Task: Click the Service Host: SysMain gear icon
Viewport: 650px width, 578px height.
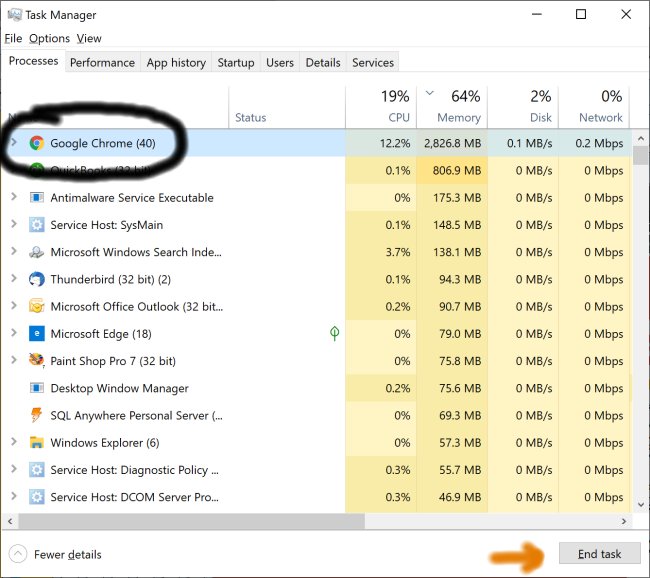Action: point(37,225)
